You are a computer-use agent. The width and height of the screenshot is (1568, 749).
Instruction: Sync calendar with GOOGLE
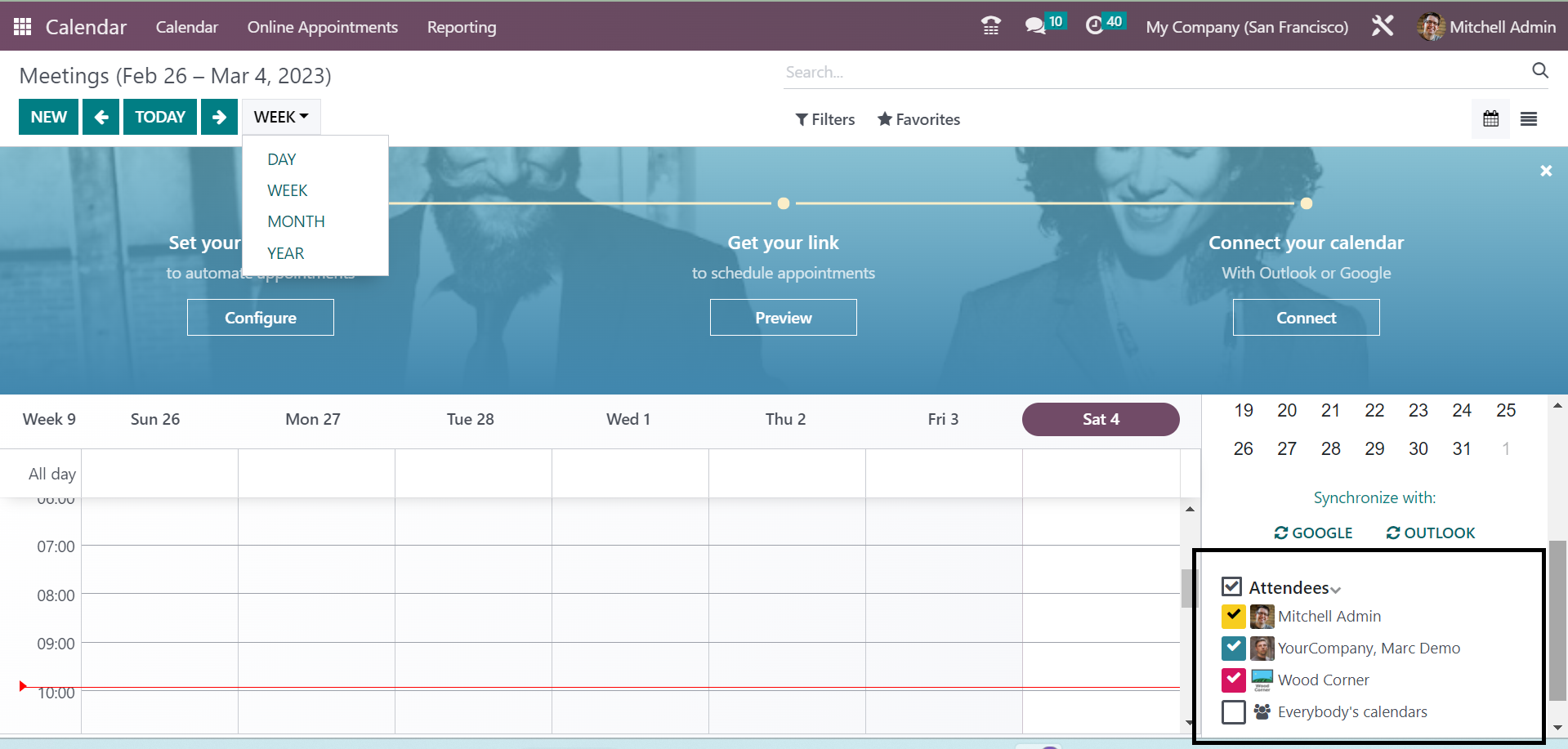pos(1313,533)
